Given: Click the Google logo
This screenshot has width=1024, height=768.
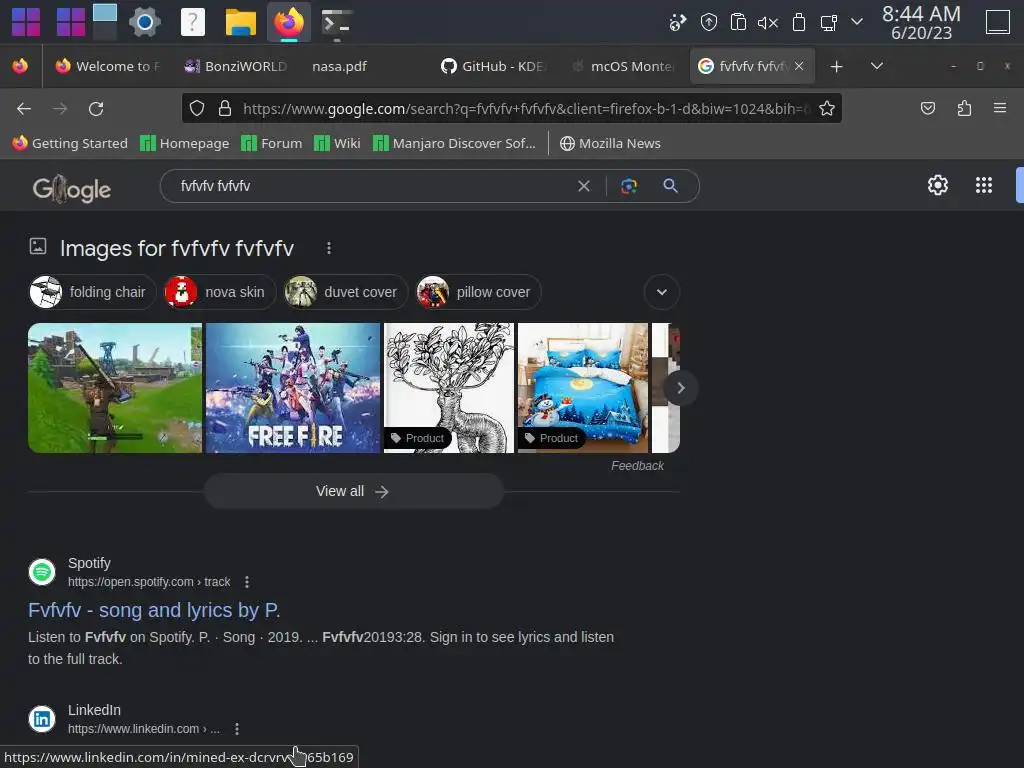Looking at the screenshot, I should 71,189.
